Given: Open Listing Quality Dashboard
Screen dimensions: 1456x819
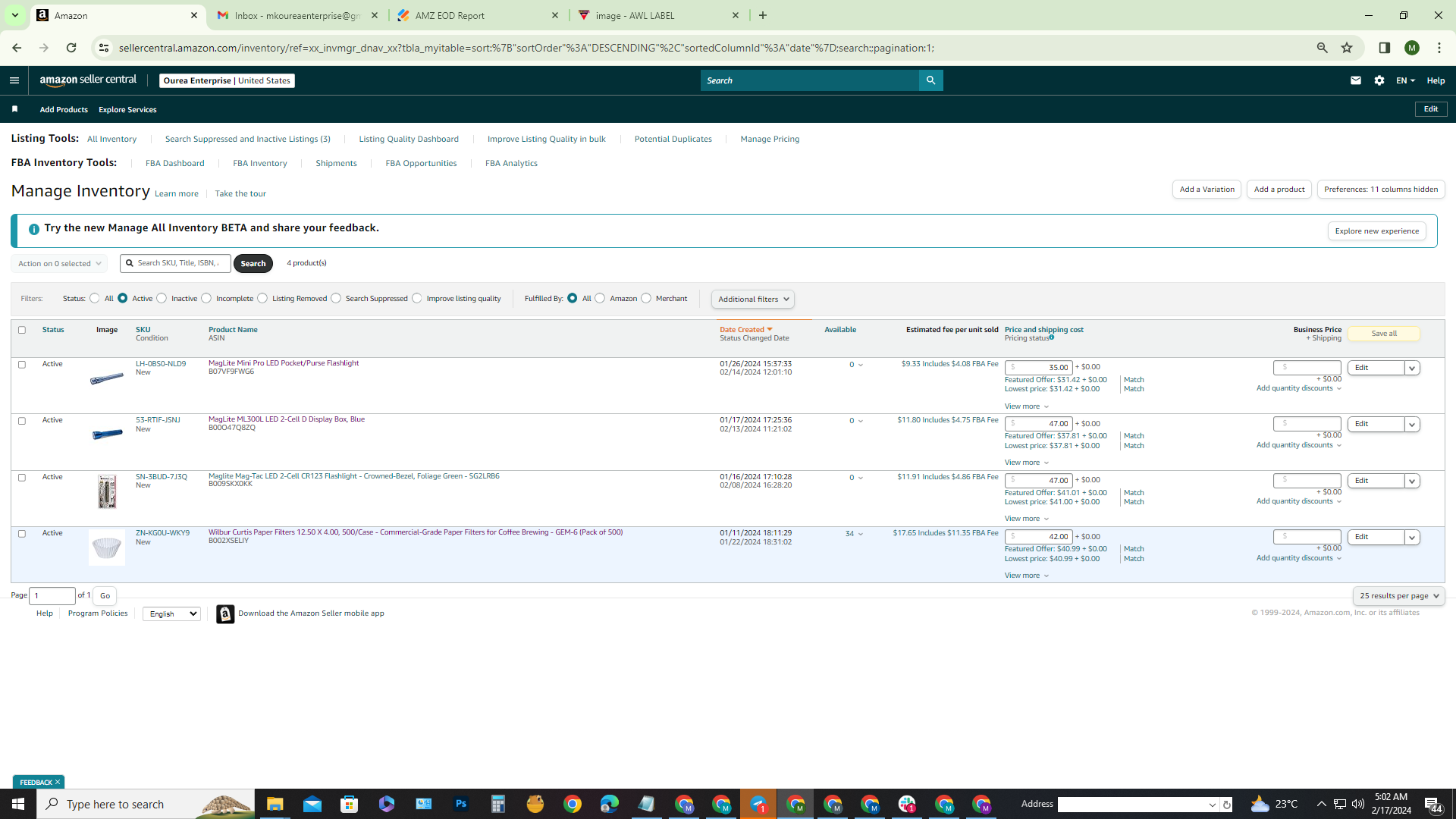Looking at the screenshot, I should (409, 139).
